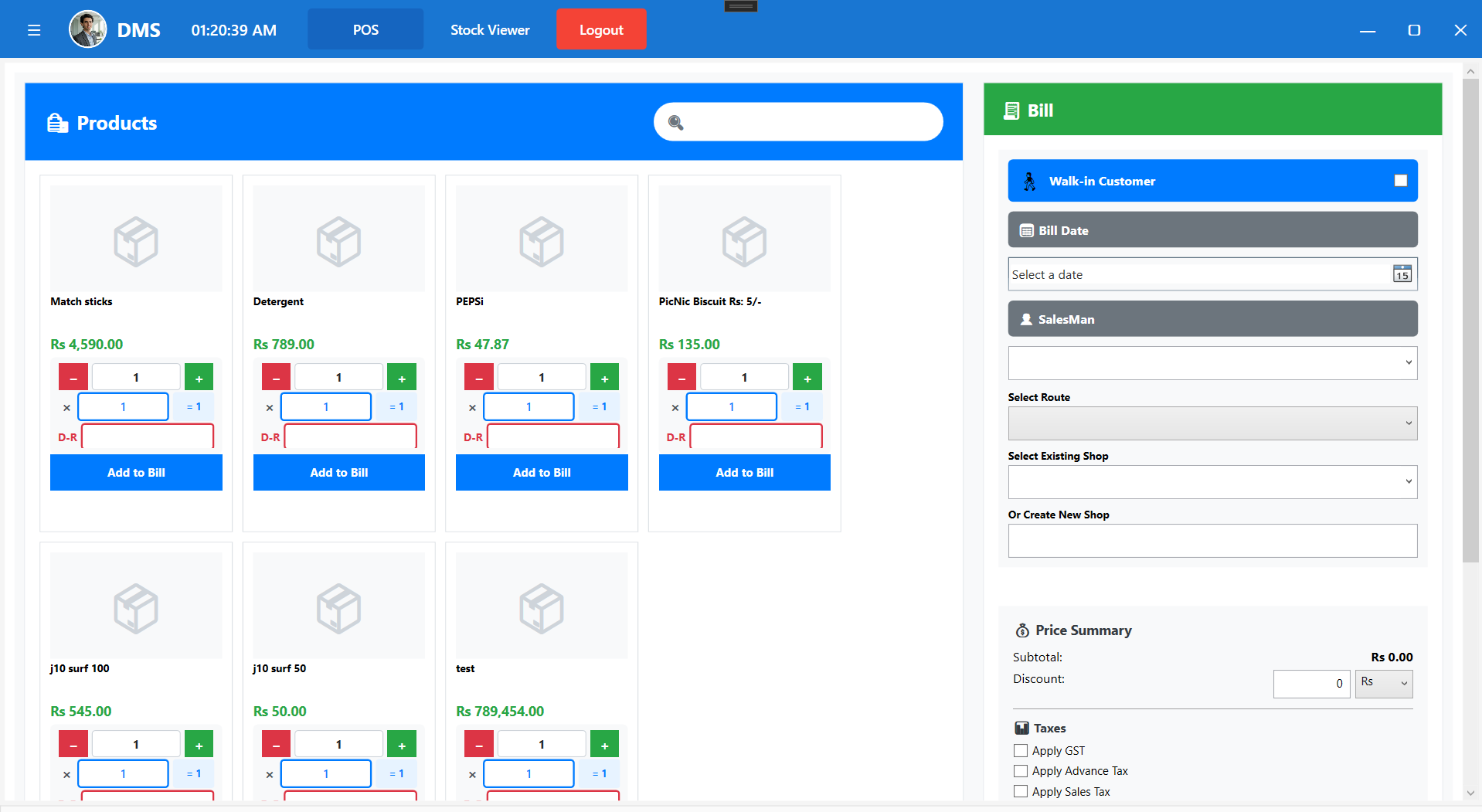Enable Apply GST checkbox
This screenshot has width=1482, height=812.
pos(1021,750)
